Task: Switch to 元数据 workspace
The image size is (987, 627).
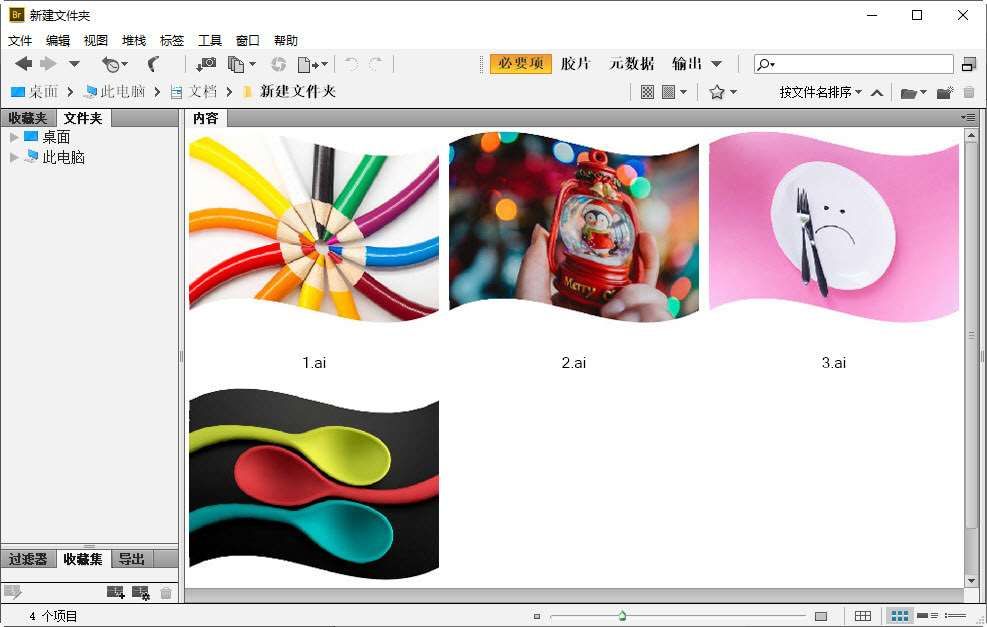Action: click(631, 64)
